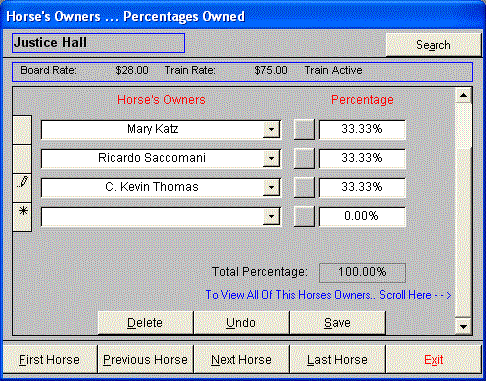This screenshot has height=381, width=486.
Task: Save the owner percentages
Action: point(337,323)
